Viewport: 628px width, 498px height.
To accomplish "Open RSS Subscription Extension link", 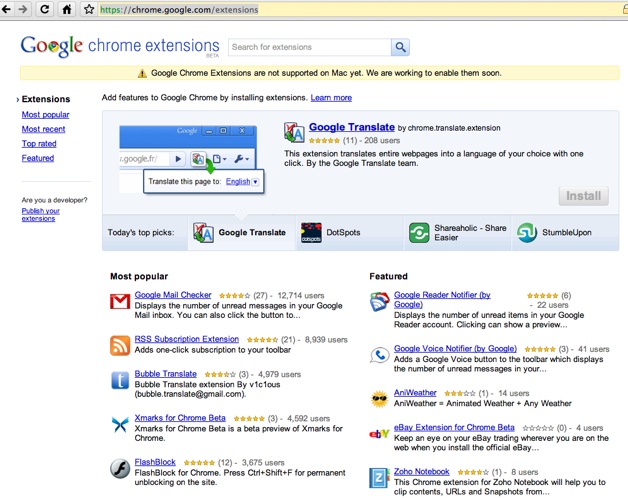I will (x=187, y=339).
